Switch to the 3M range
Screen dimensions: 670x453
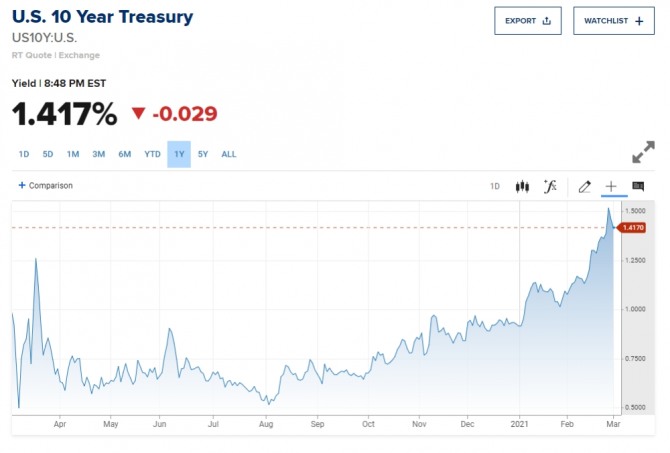pyautogui.click(x=99, y=154)
